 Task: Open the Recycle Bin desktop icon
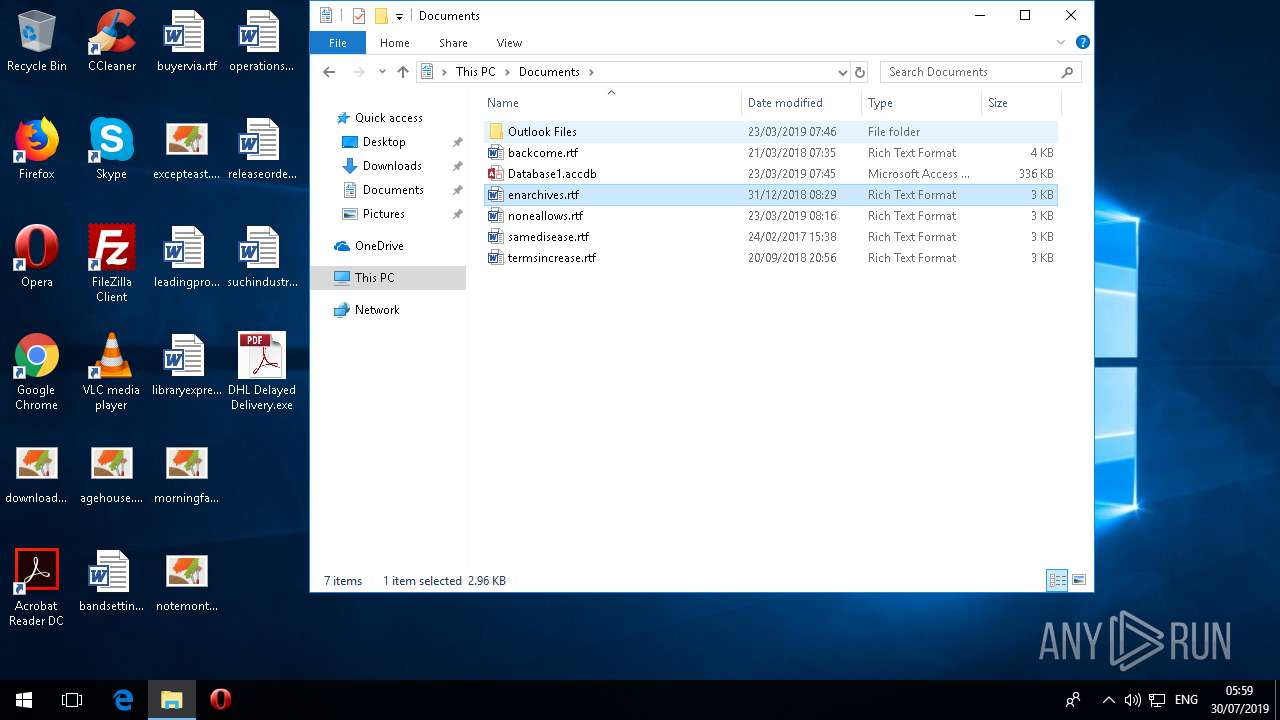[36, 42]
